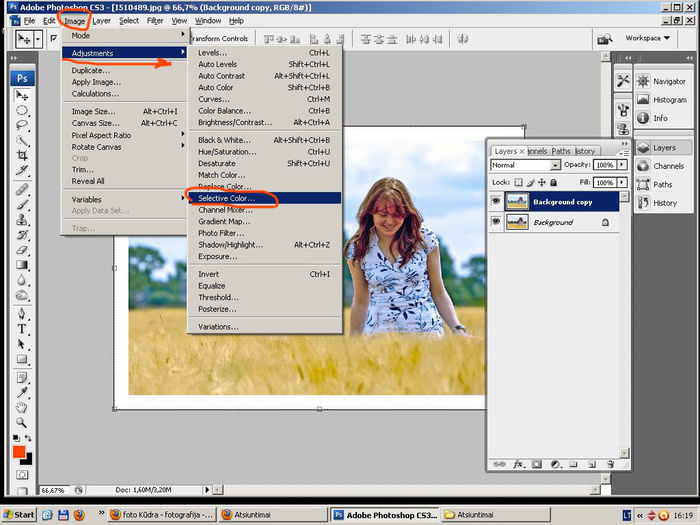Click the Windows Start button
This screenshot has height=525, width=700.
[19, 514]
